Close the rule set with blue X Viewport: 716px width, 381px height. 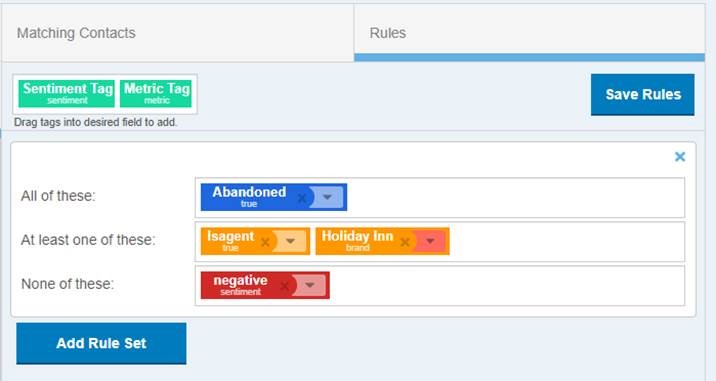tap(680, 157)
